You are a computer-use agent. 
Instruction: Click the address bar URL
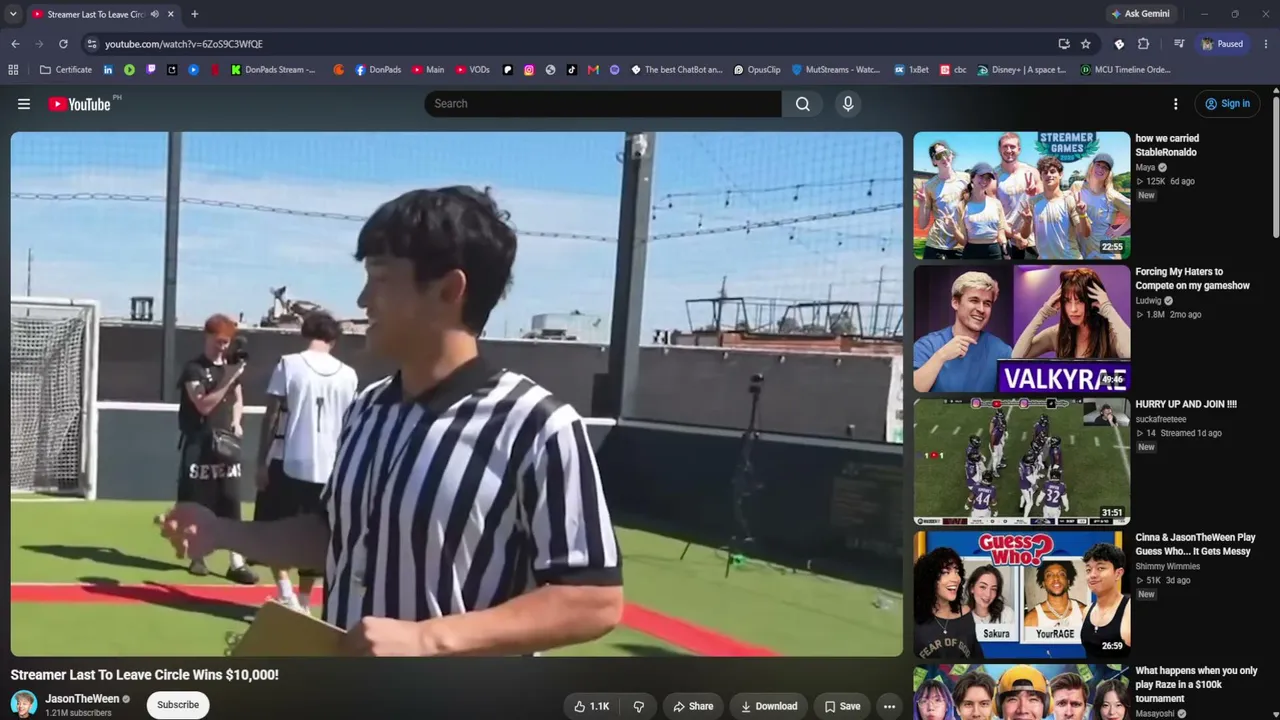pyautogui.click(x=184, y=44)
